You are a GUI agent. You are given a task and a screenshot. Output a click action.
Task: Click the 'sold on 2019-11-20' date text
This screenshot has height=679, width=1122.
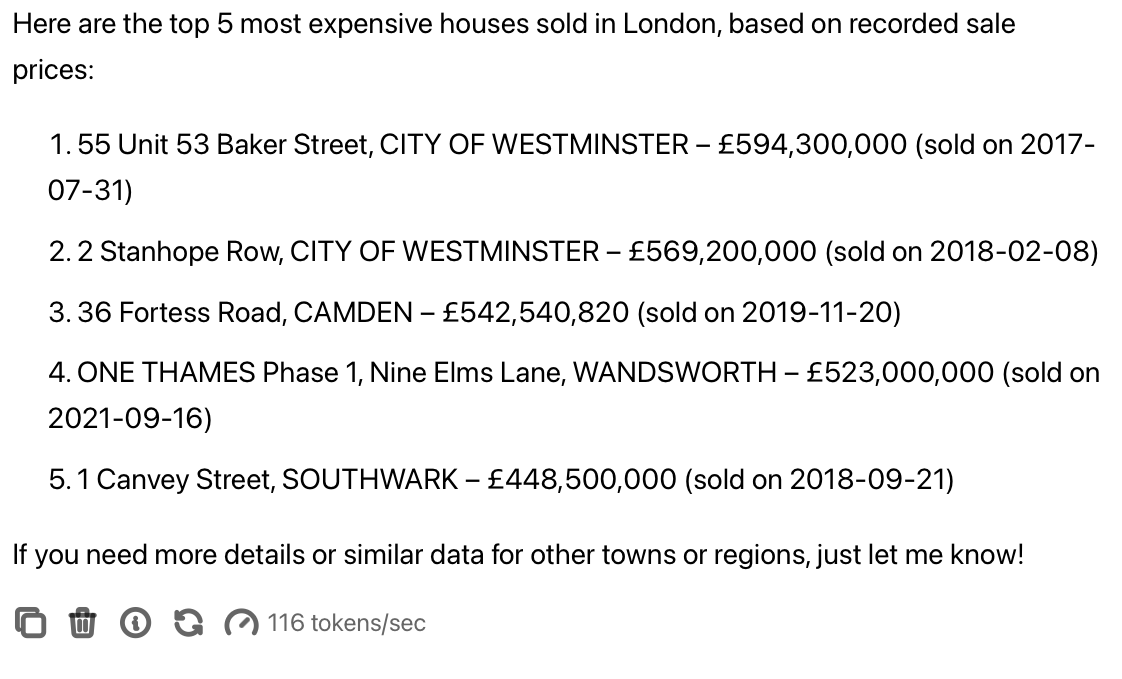click(x=768, y=313)
